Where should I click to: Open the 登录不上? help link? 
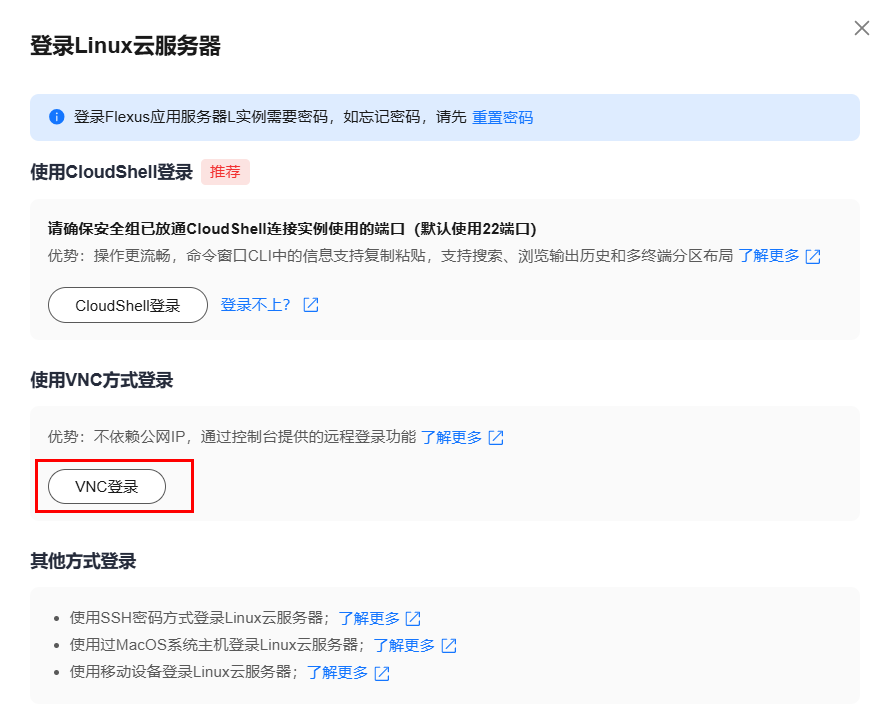(x=255, y=304)
